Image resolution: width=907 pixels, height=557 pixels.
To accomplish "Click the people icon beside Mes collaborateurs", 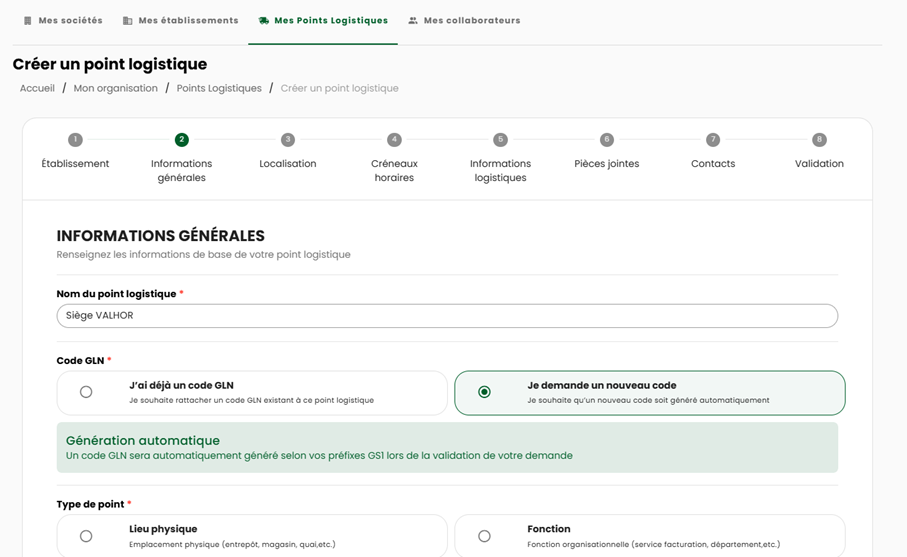I will (x=413, y=21).
